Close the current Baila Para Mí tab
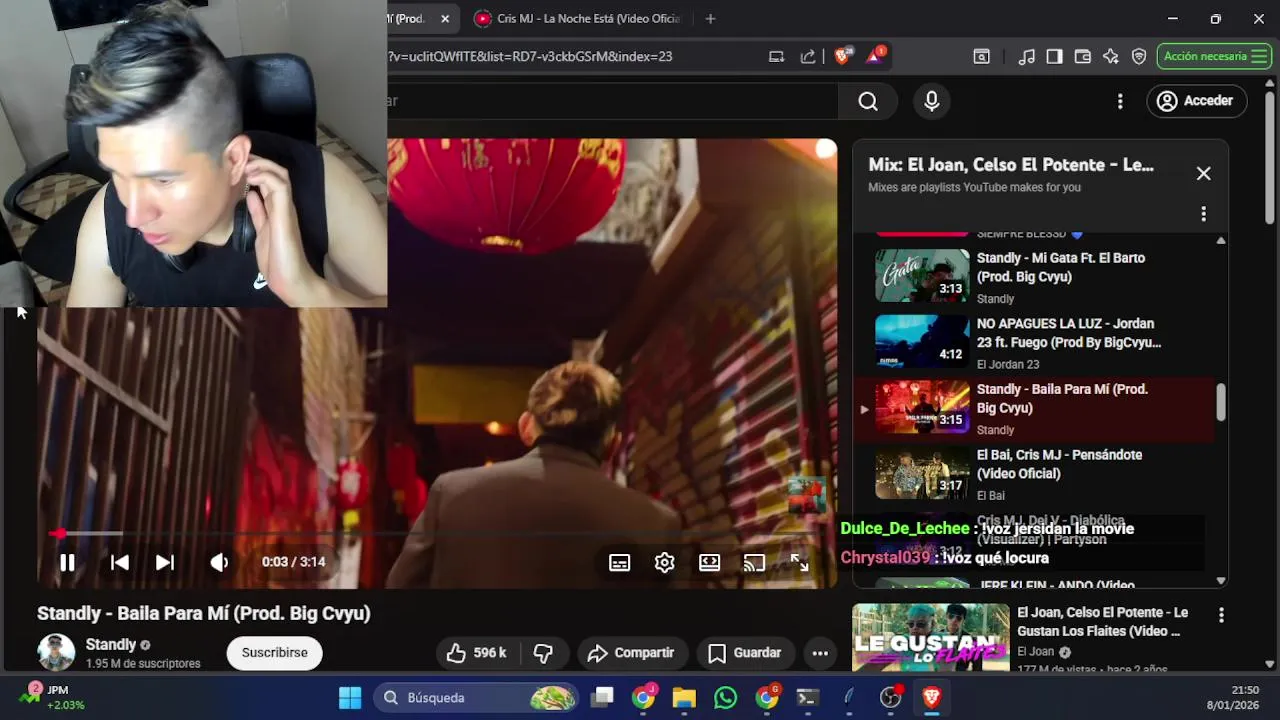Image resolution: width=1280 pixels, height=720 pixels. point(445,18)
